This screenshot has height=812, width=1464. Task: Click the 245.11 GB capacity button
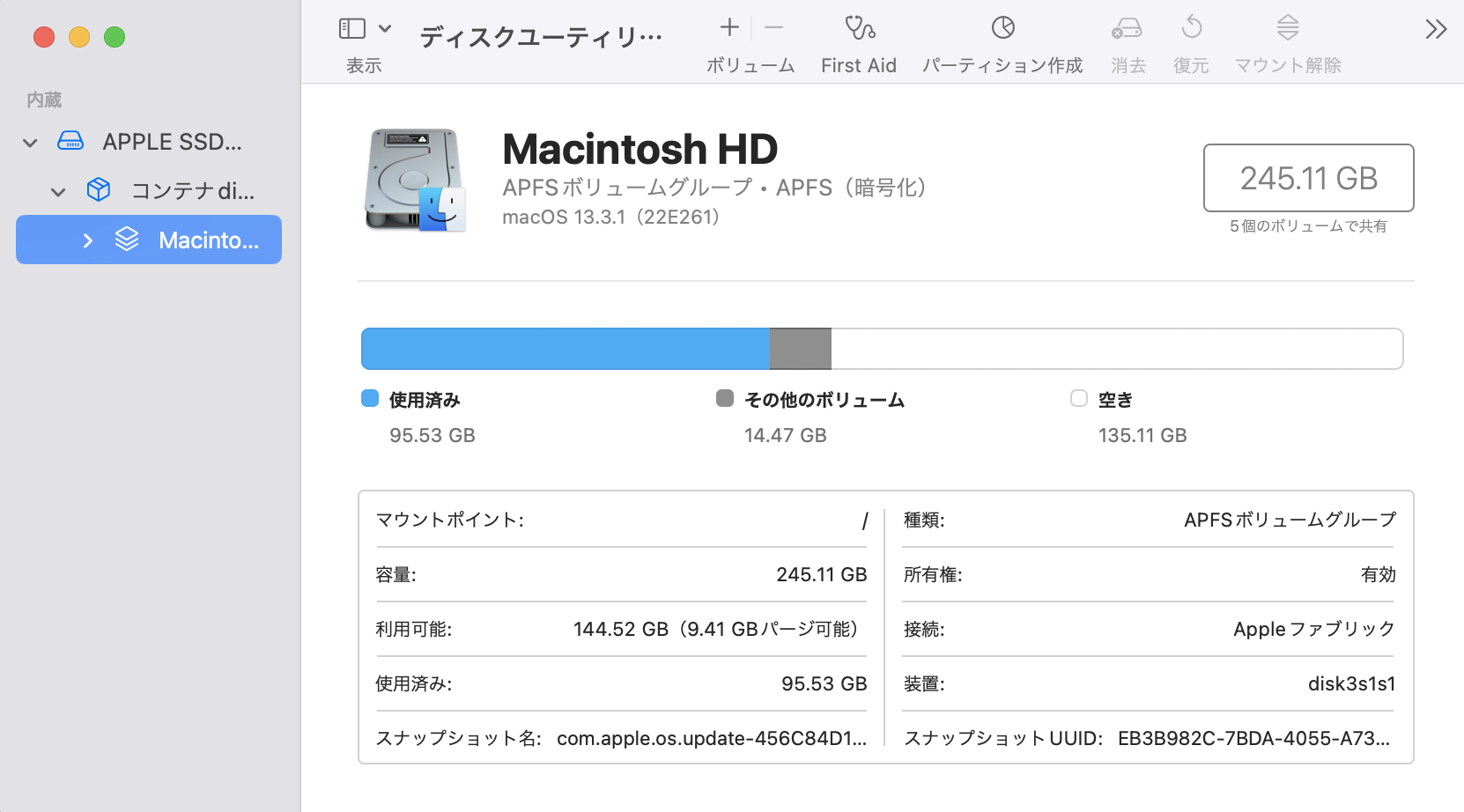[x=1308, y=178]
